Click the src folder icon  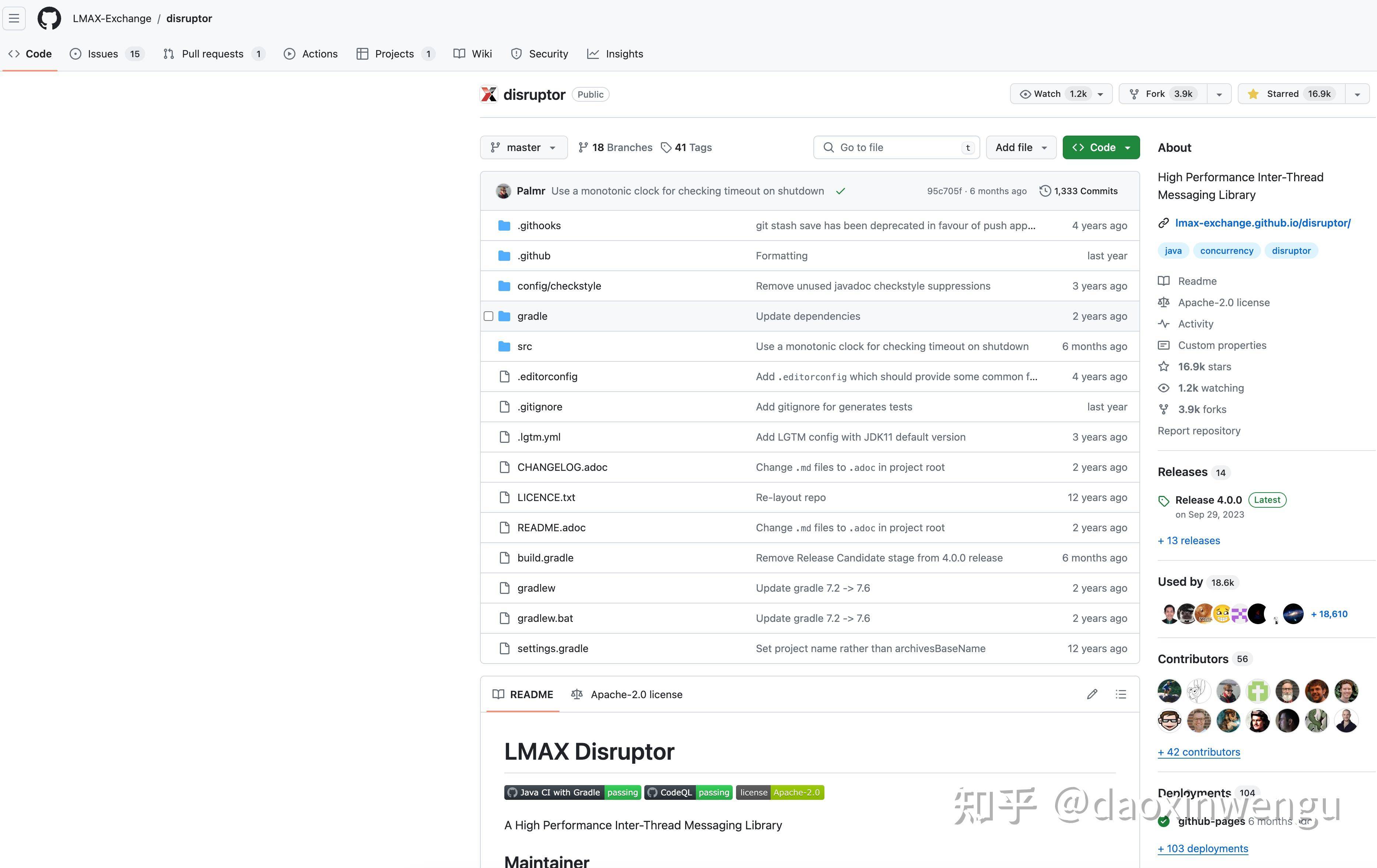coord(504,346)
